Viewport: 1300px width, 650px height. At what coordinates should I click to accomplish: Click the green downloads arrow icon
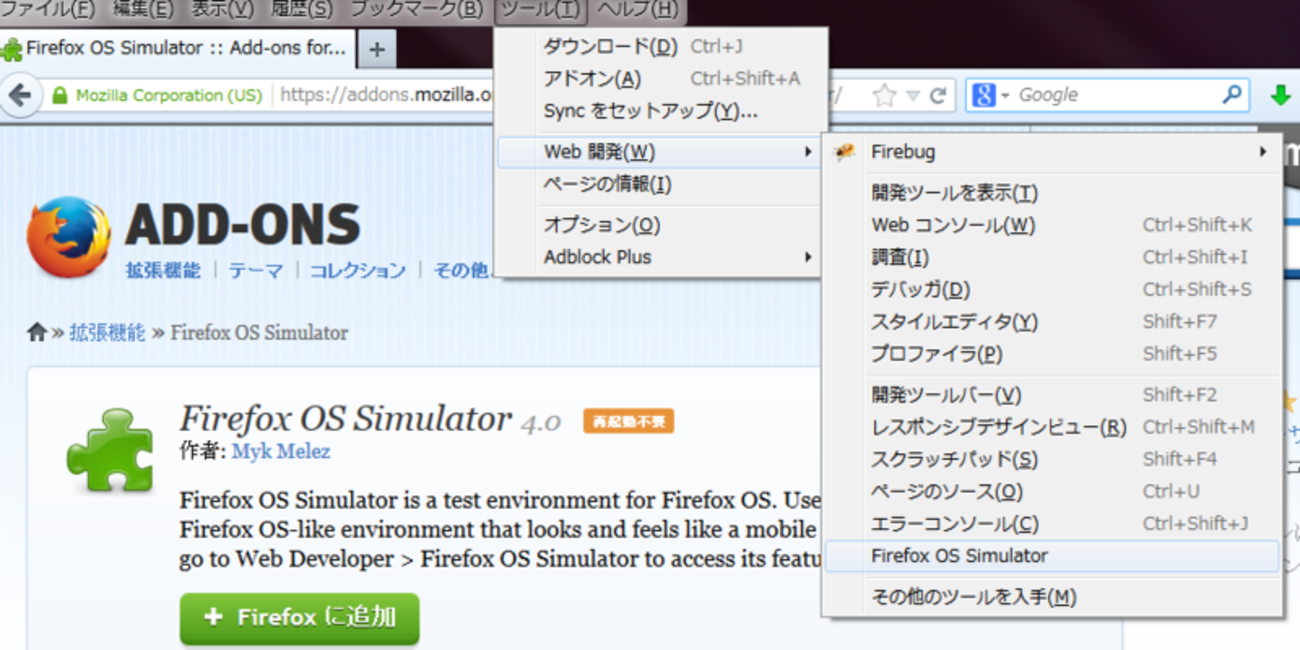click(x=1280, y=96)
